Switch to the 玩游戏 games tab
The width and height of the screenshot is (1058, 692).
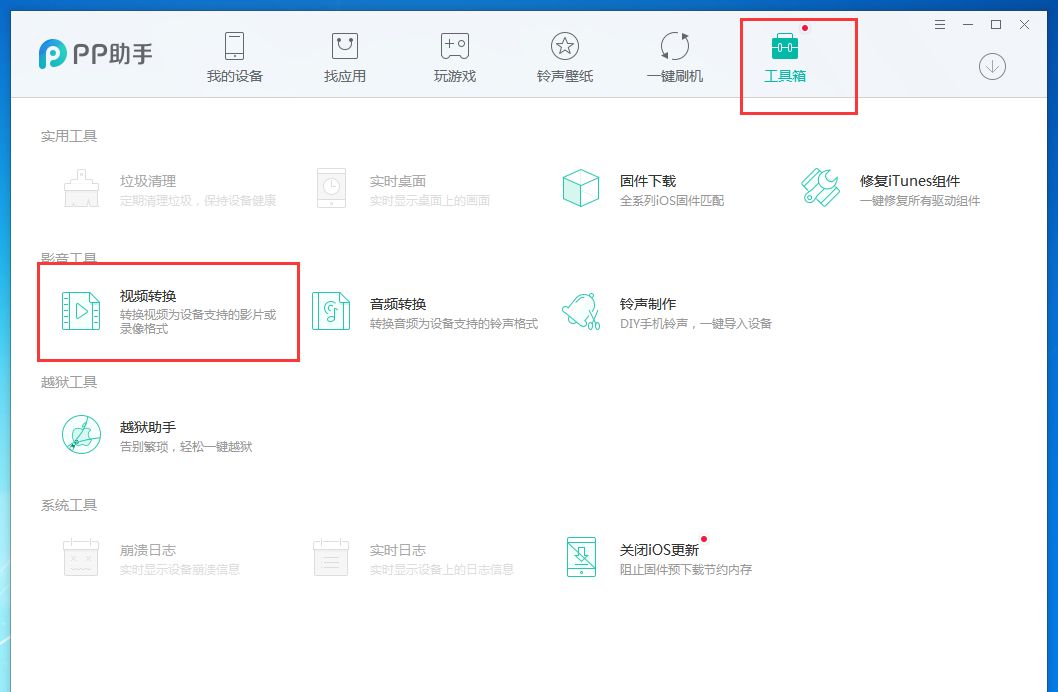point(454,55)
